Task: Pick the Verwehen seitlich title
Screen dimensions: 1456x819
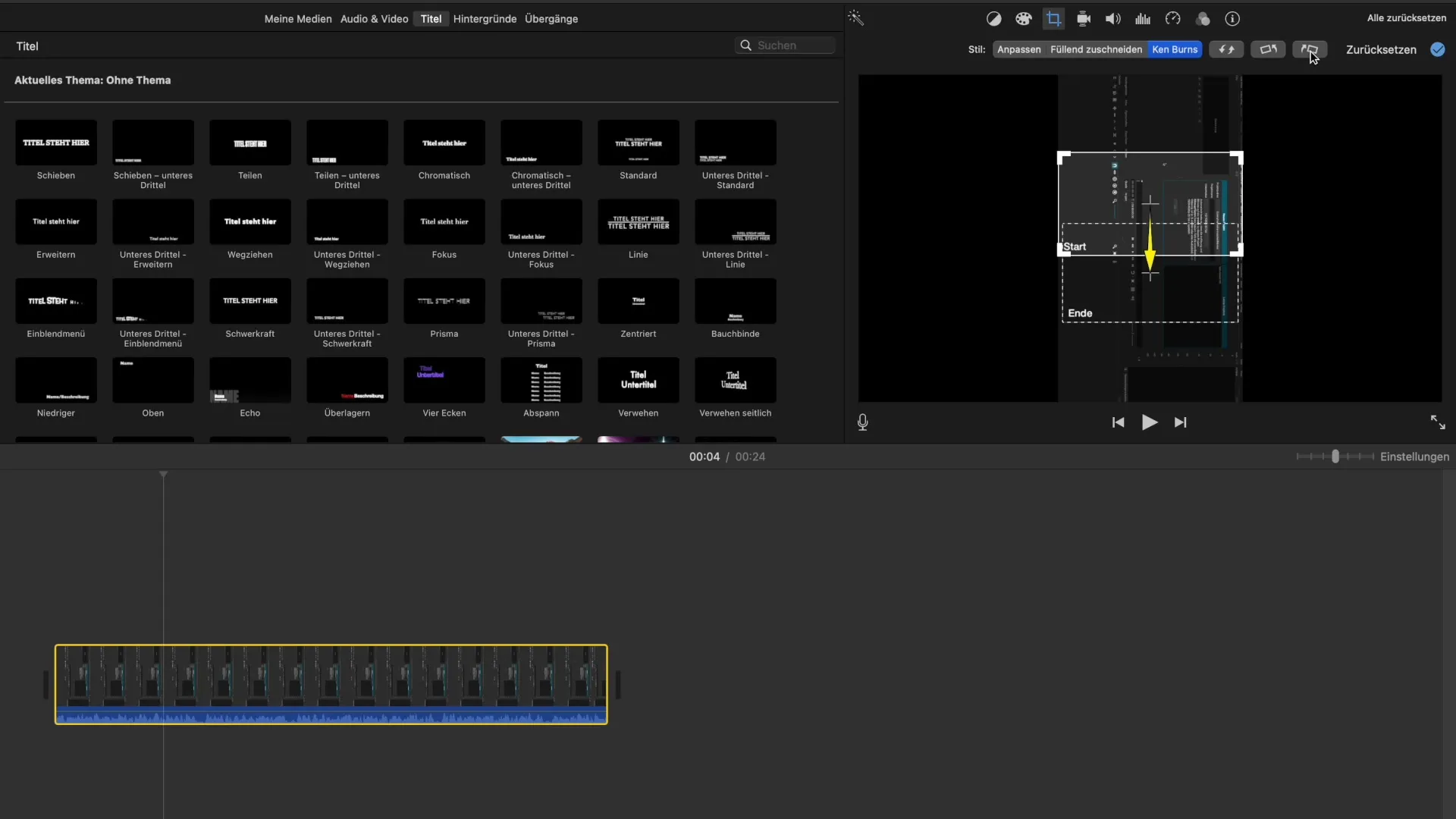Action: point(736,380)
